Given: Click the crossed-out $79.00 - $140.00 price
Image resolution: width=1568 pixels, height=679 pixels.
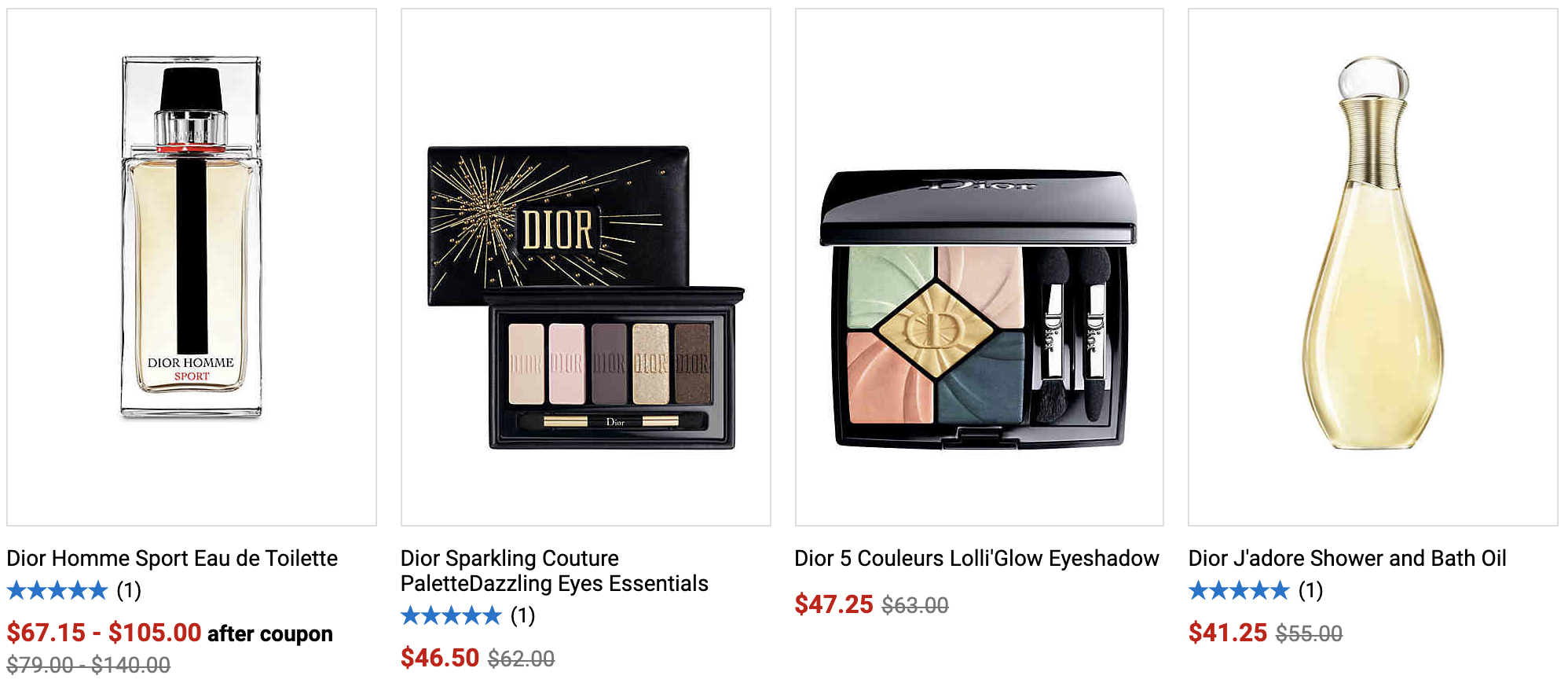Looking at the screenshot, I should (x=89, y=665).
